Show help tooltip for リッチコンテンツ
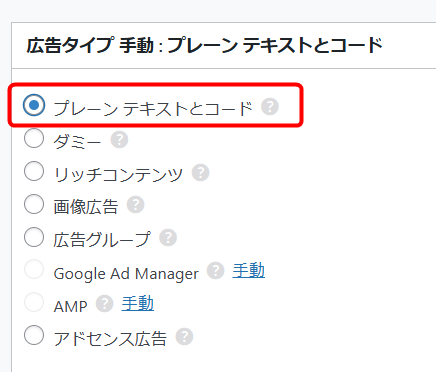The width and height of the screenshot is (436, 372). [200, 172]
